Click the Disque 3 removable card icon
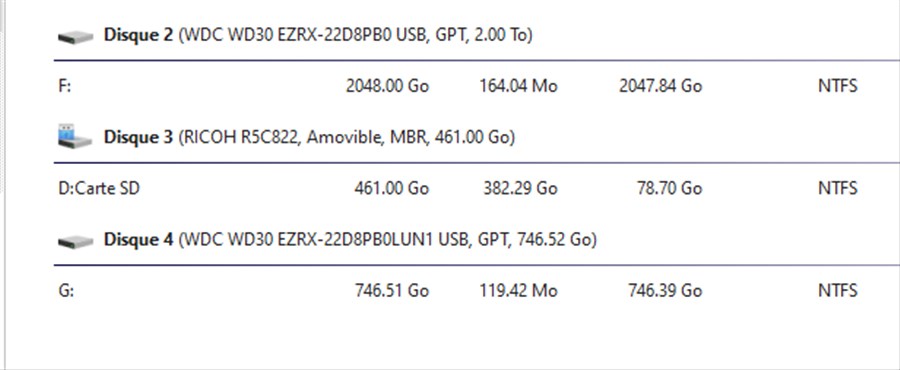 coord(75,137)
